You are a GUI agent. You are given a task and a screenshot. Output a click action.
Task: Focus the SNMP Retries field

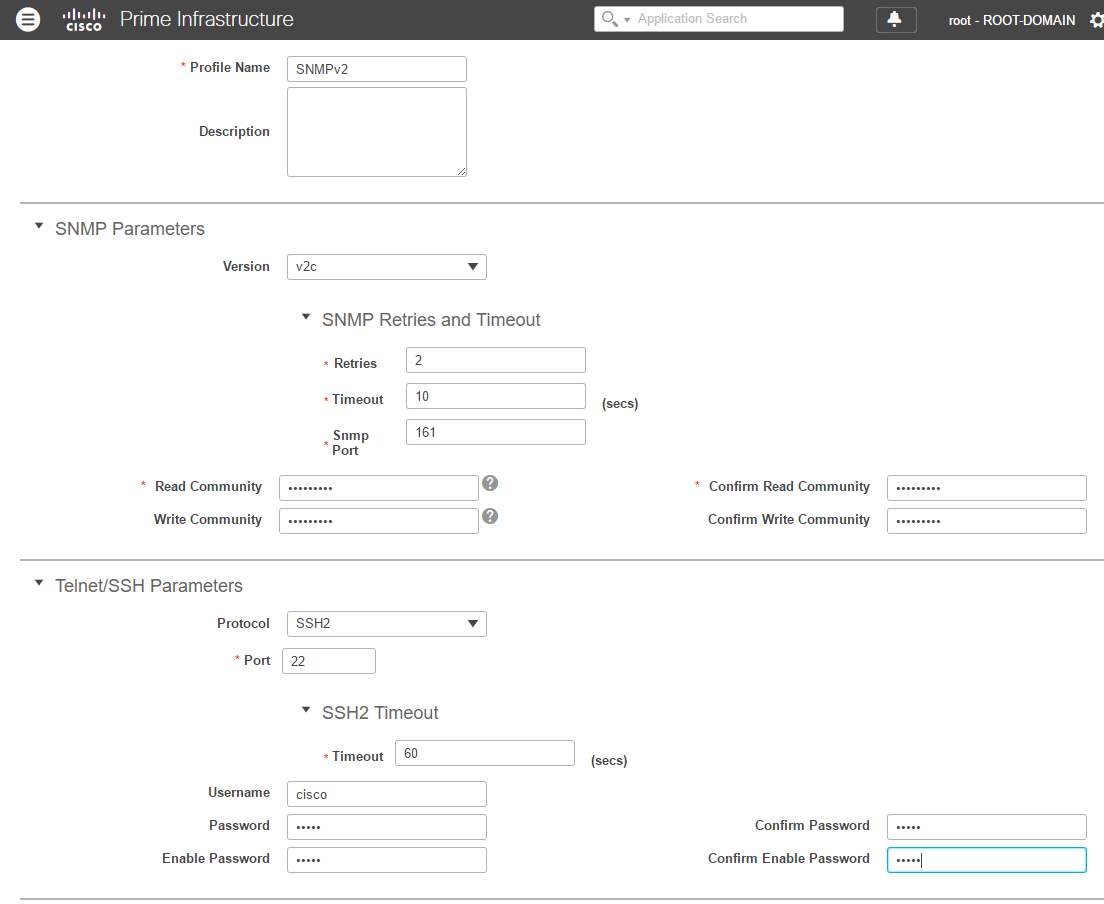[x=495, y=360]
